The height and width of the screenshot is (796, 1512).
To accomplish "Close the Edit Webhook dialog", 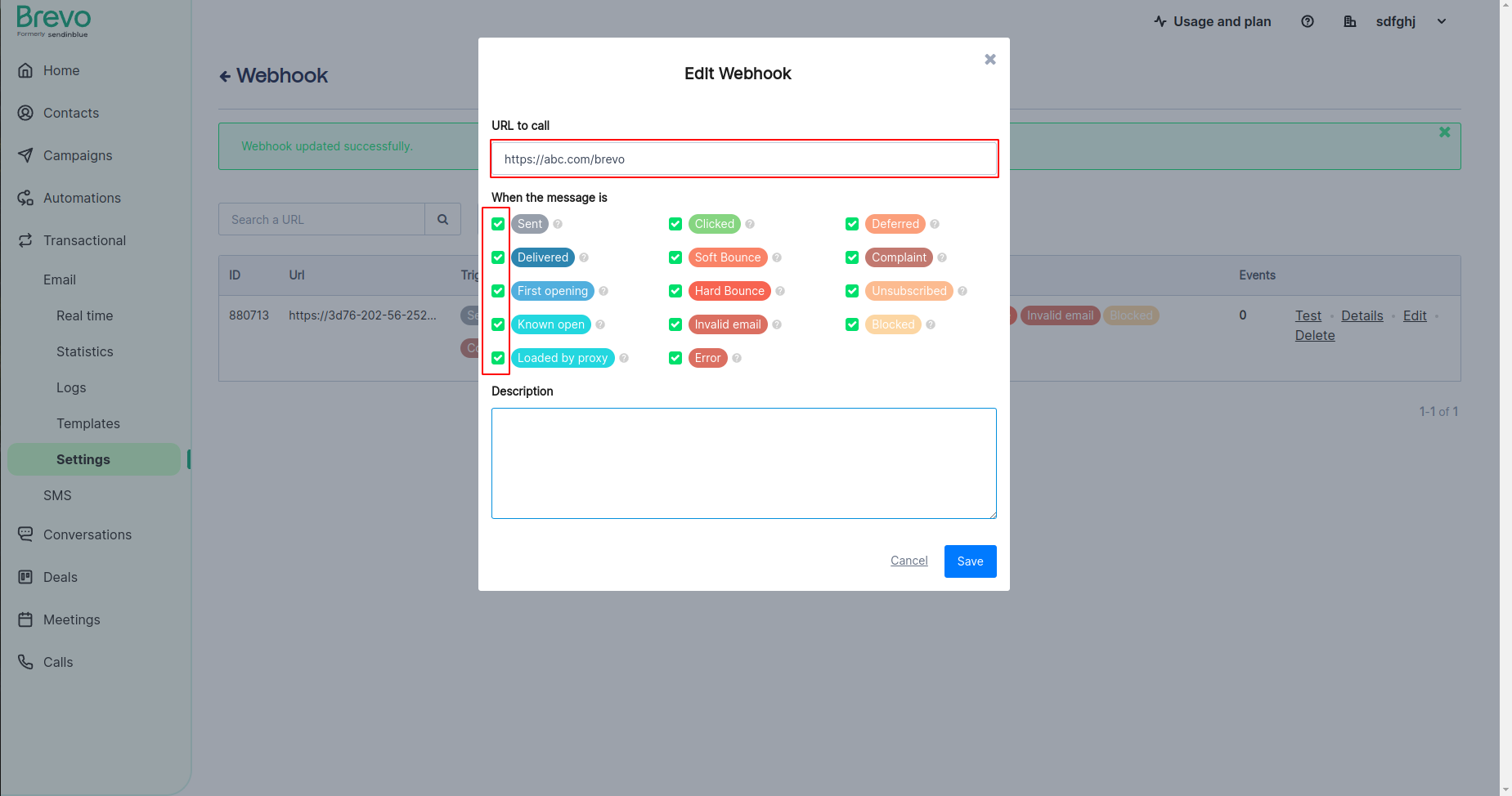I will coord(990,59).
